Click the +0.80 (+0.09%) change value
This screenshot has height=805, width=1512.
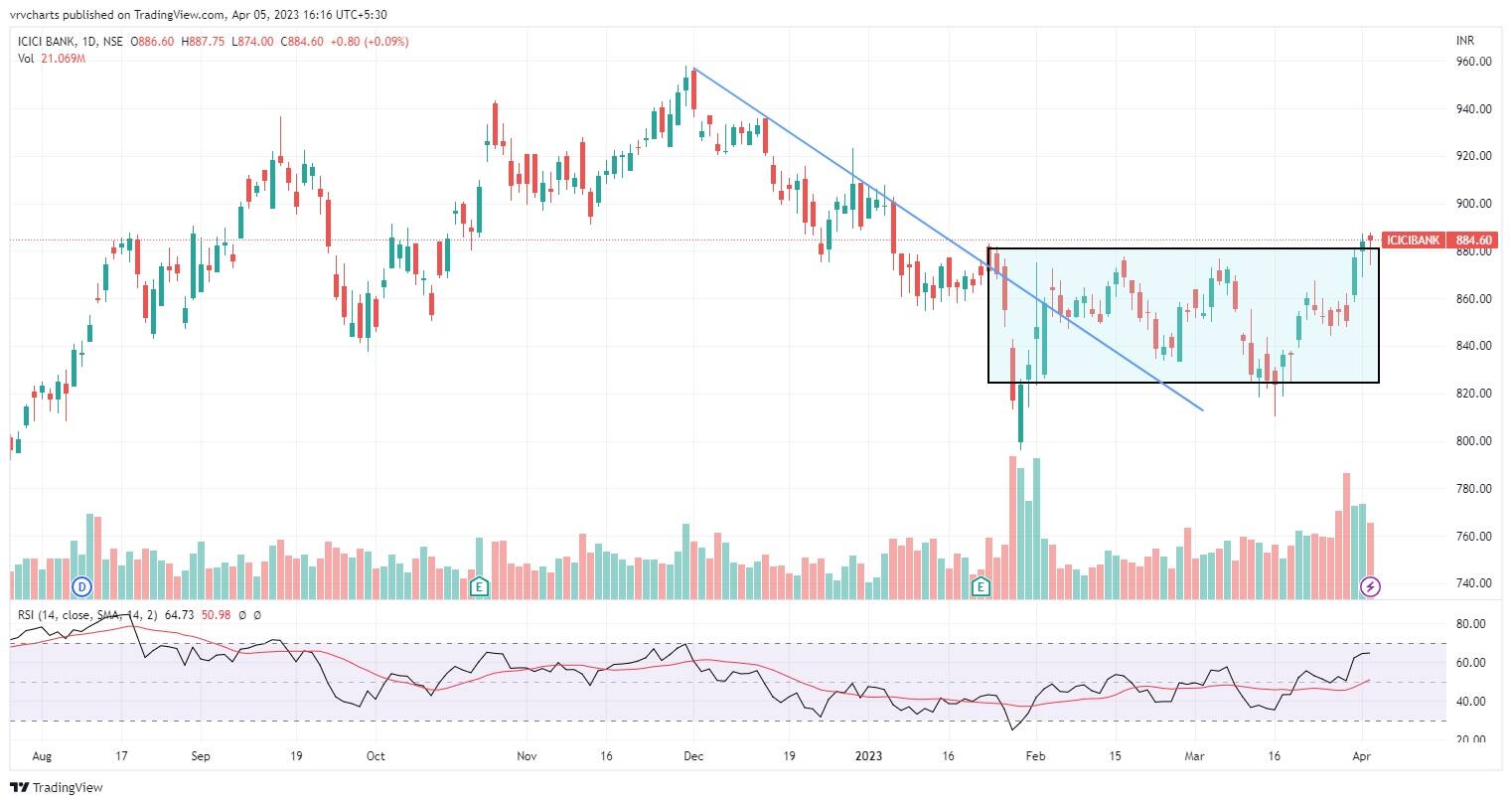click(370, 42)
